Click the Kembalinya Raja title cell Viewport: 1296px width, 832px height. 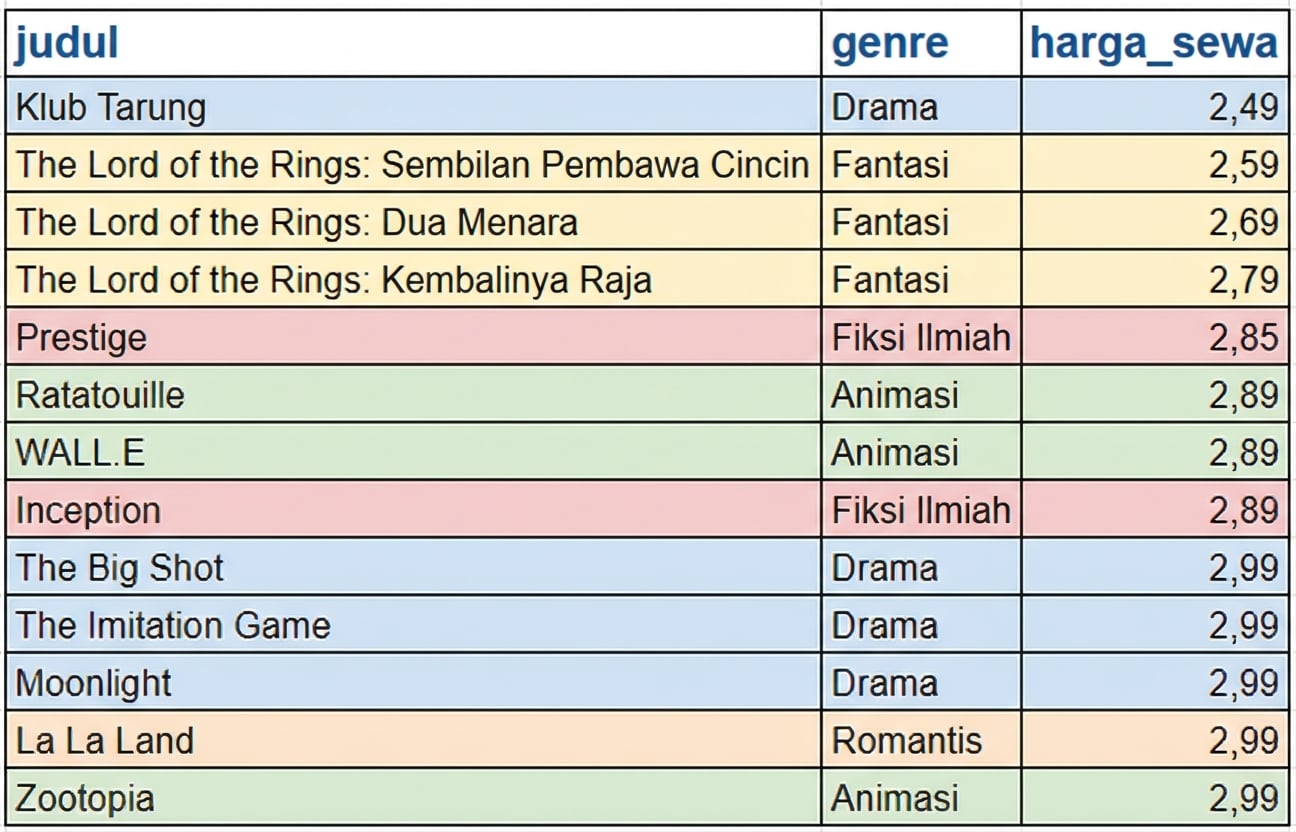pos(334,280)
